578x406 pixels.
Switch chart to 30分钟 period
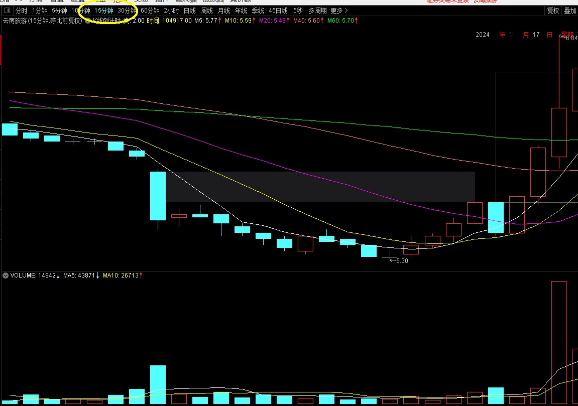point(126,11)
